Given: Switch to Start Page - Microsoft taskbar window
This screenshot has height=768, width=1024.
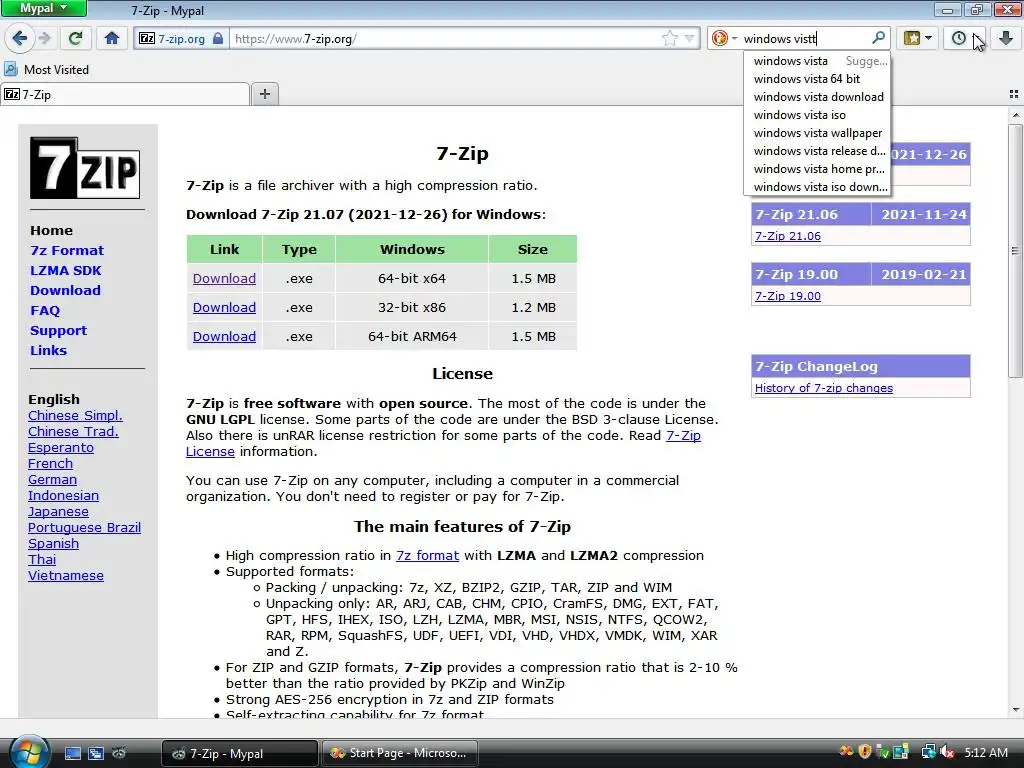Looking at the screenshot, I should coord(399,753).
